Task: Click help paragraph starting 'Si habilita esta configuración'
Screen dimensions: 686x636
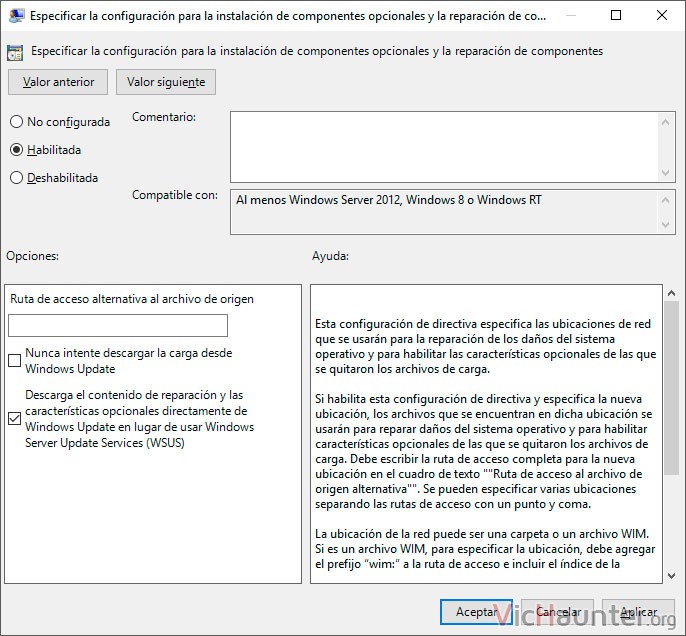Action: (483, 451)
